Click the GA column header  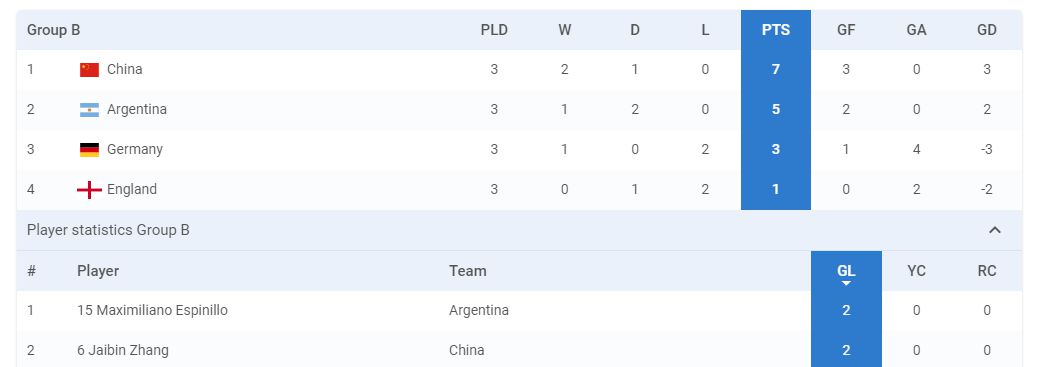916,30
